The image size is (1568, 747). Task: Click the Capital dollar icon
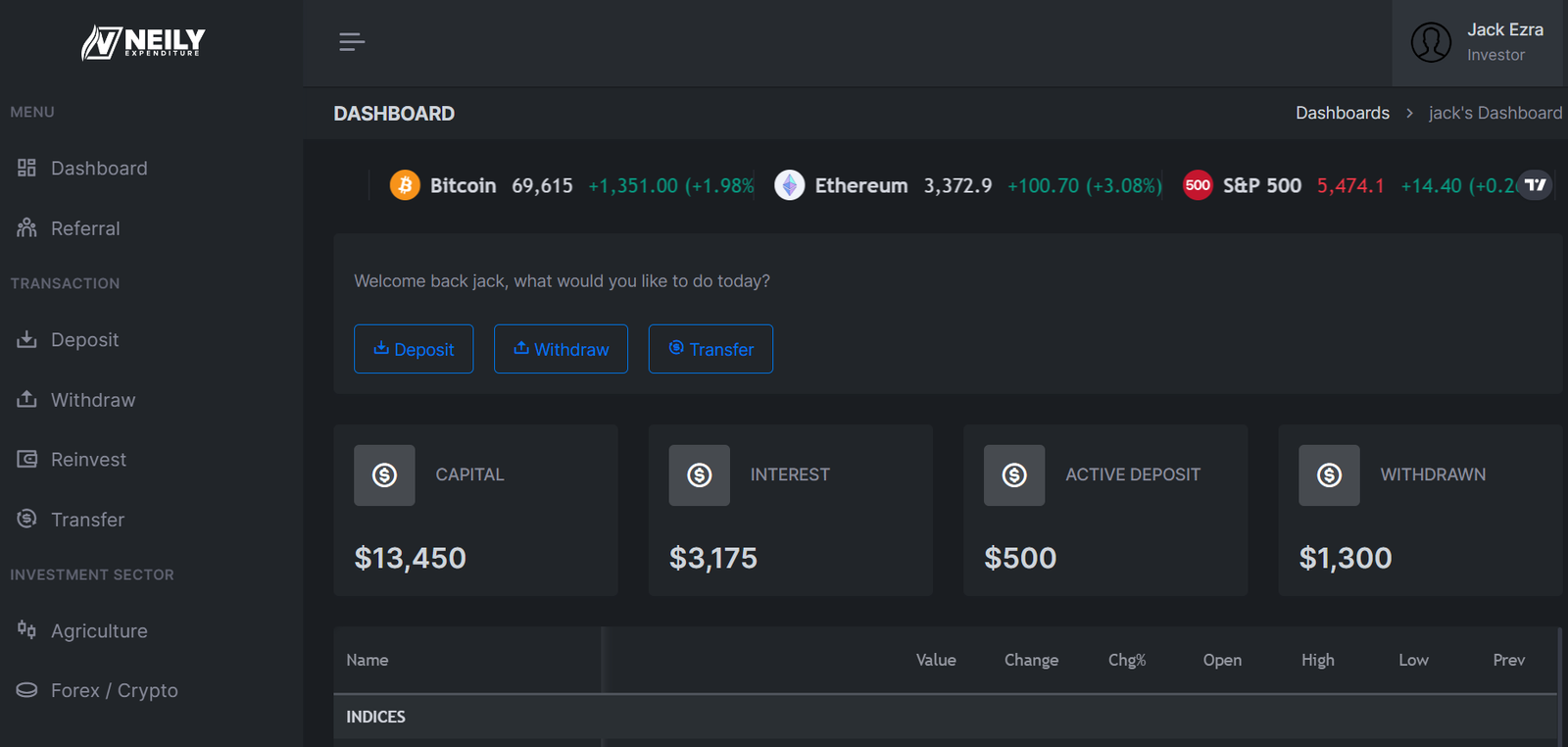pos(384,475)
